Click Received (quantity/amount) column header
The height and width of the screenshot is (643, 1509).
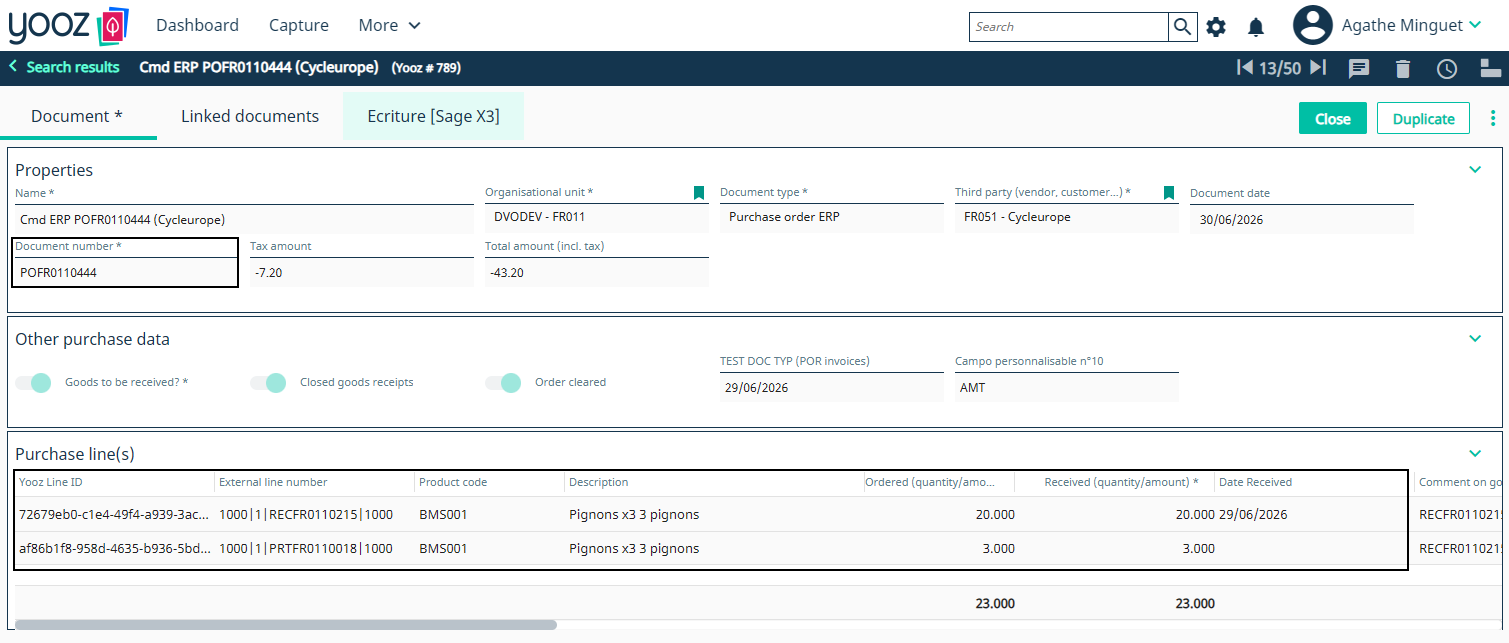click(1115, 482)
